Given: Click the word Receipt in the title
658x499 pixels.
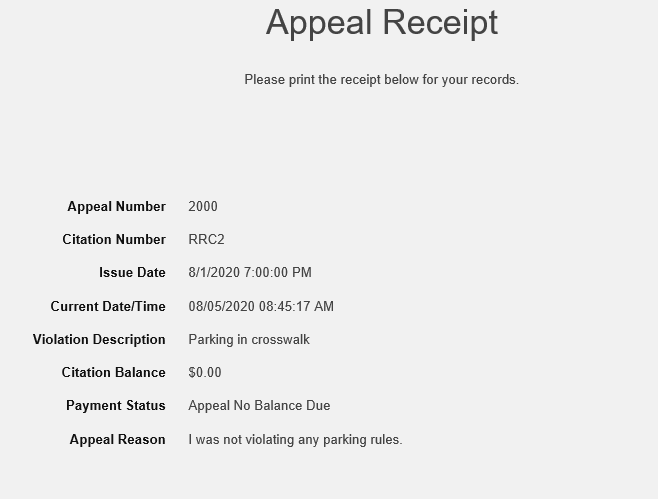Looking at the screenshot, I should pyautogui.click(x=440, y=23).
